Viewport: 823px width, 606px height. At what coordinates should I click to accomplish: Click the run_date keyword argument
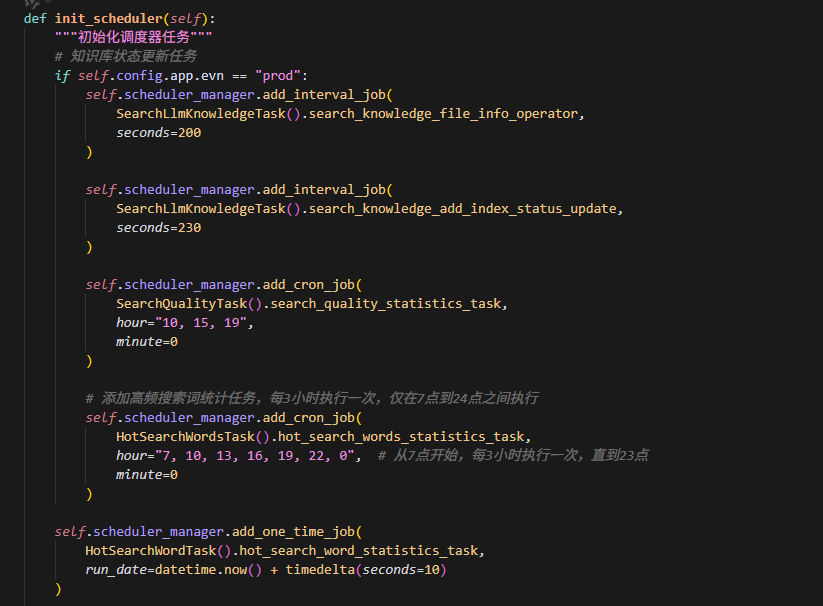116,570
